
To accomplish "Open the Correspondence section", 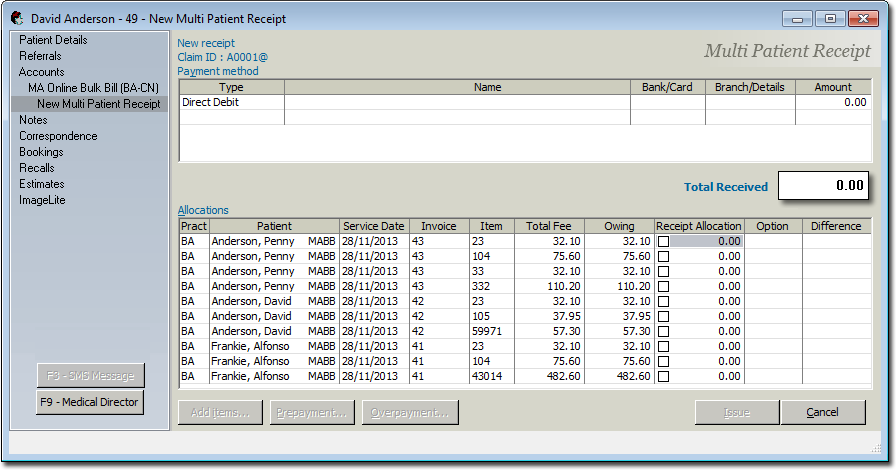I will [x=58, y=136].
